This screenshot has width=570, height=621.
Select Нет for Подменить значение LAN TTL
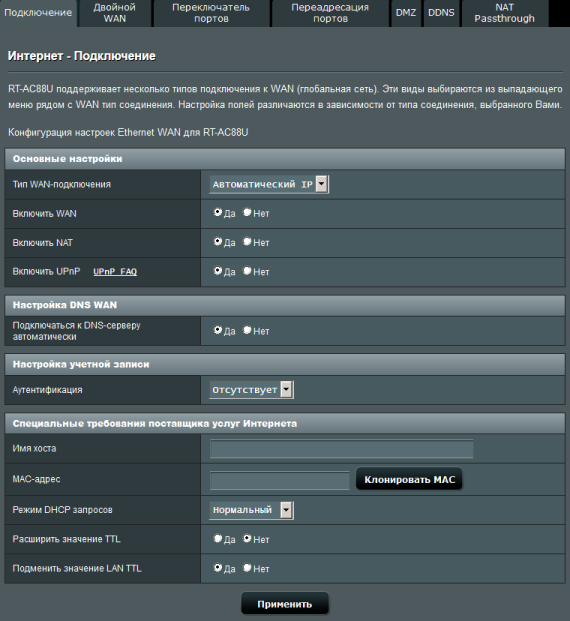[x=247, y=568]
